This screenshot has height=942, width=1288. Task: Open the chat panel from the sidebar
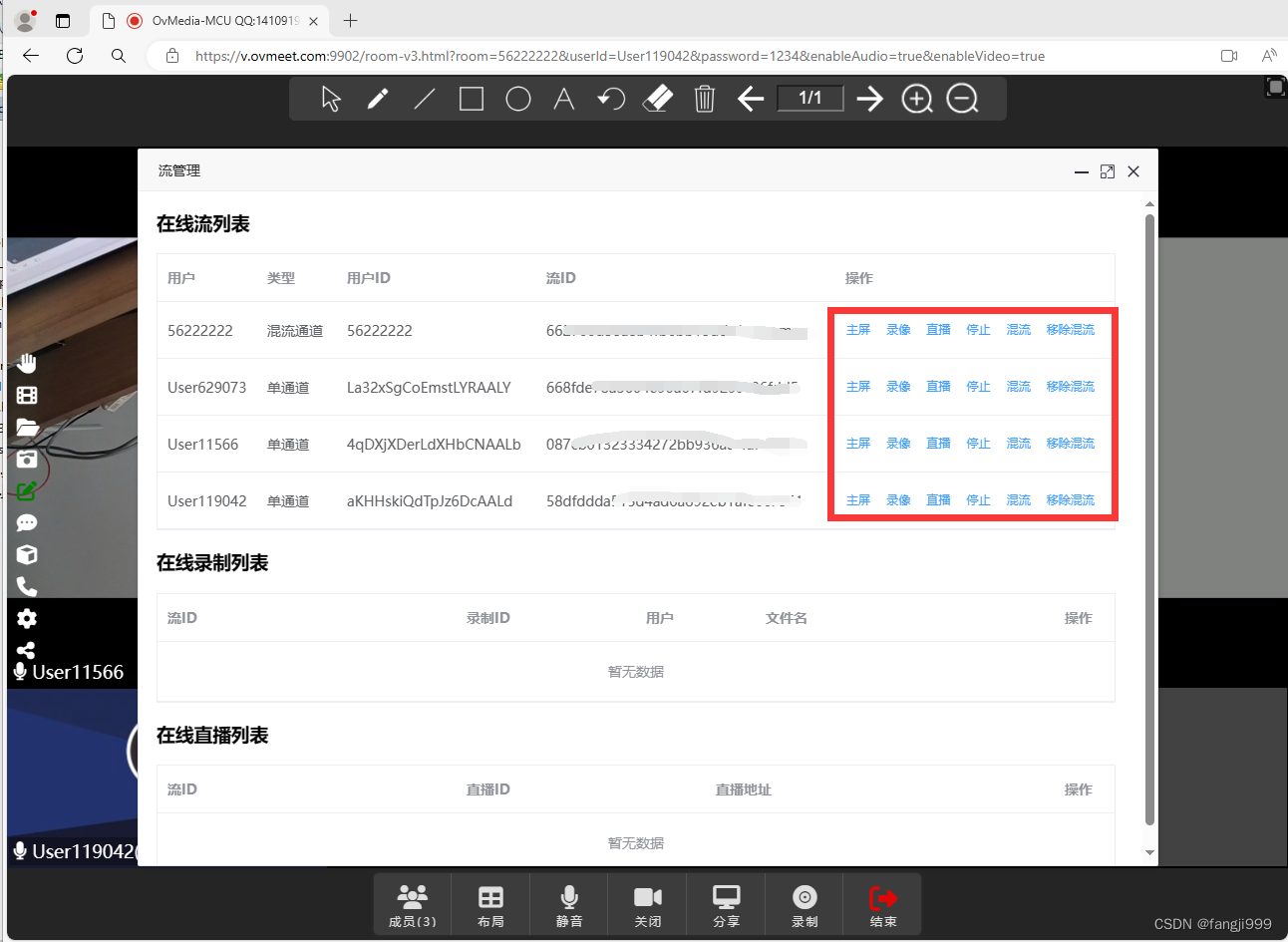pyautogui.click(x=26, y=522)
